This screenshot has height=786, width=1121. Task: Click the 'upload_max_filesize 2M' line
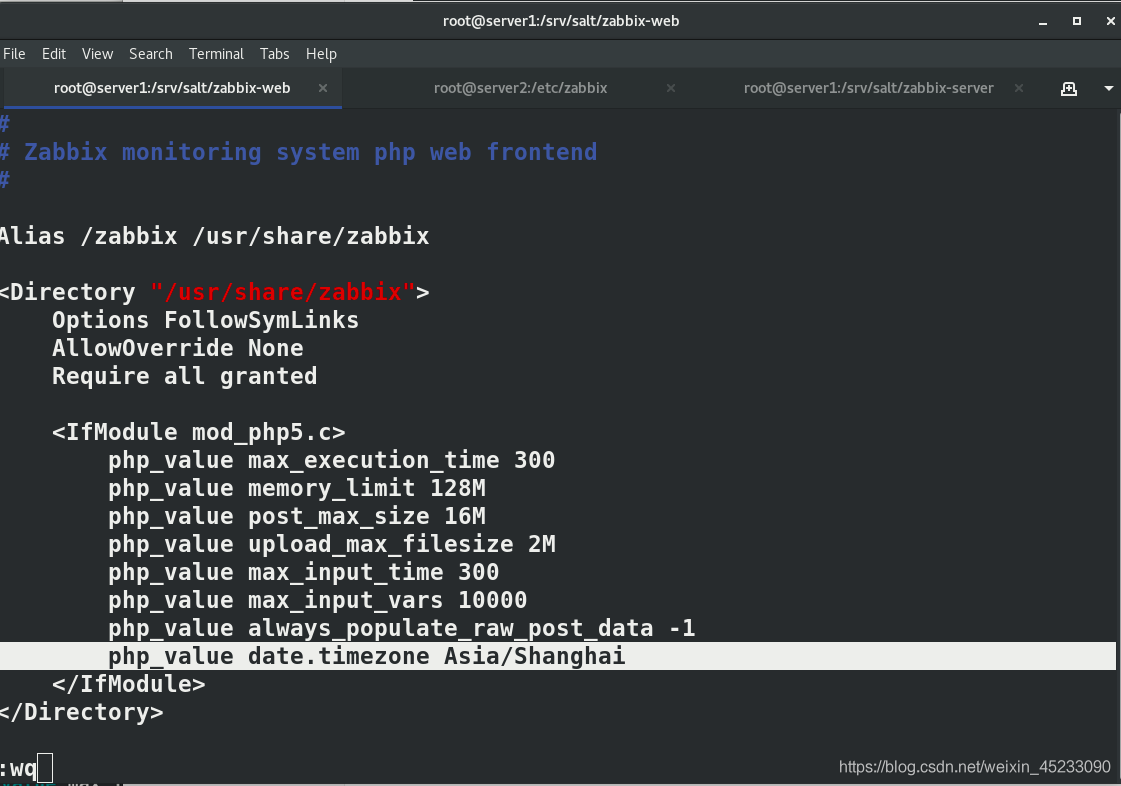[332, 544]
